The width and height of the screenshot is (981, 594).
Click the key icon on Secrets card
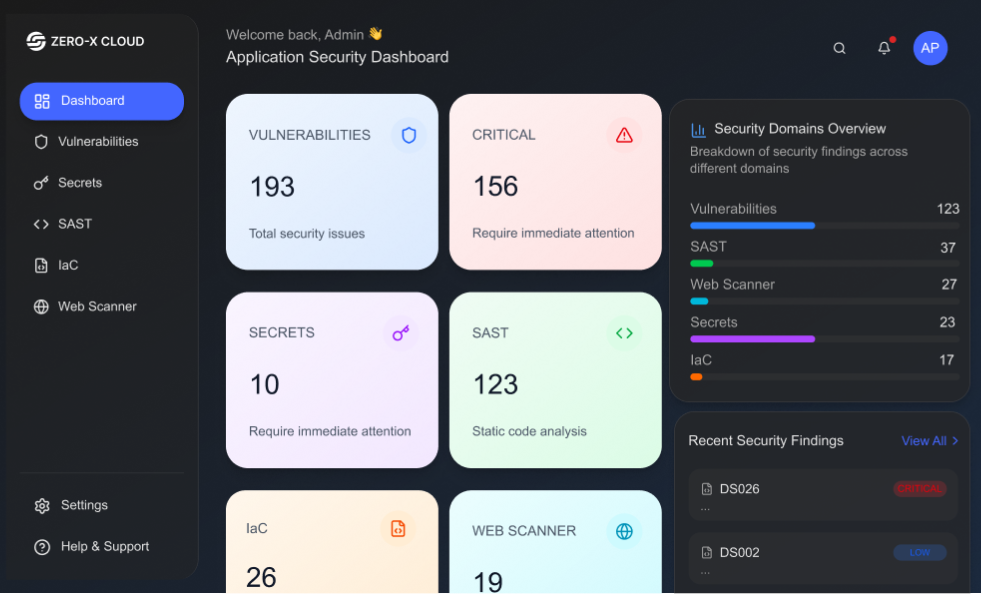[401, 333]
